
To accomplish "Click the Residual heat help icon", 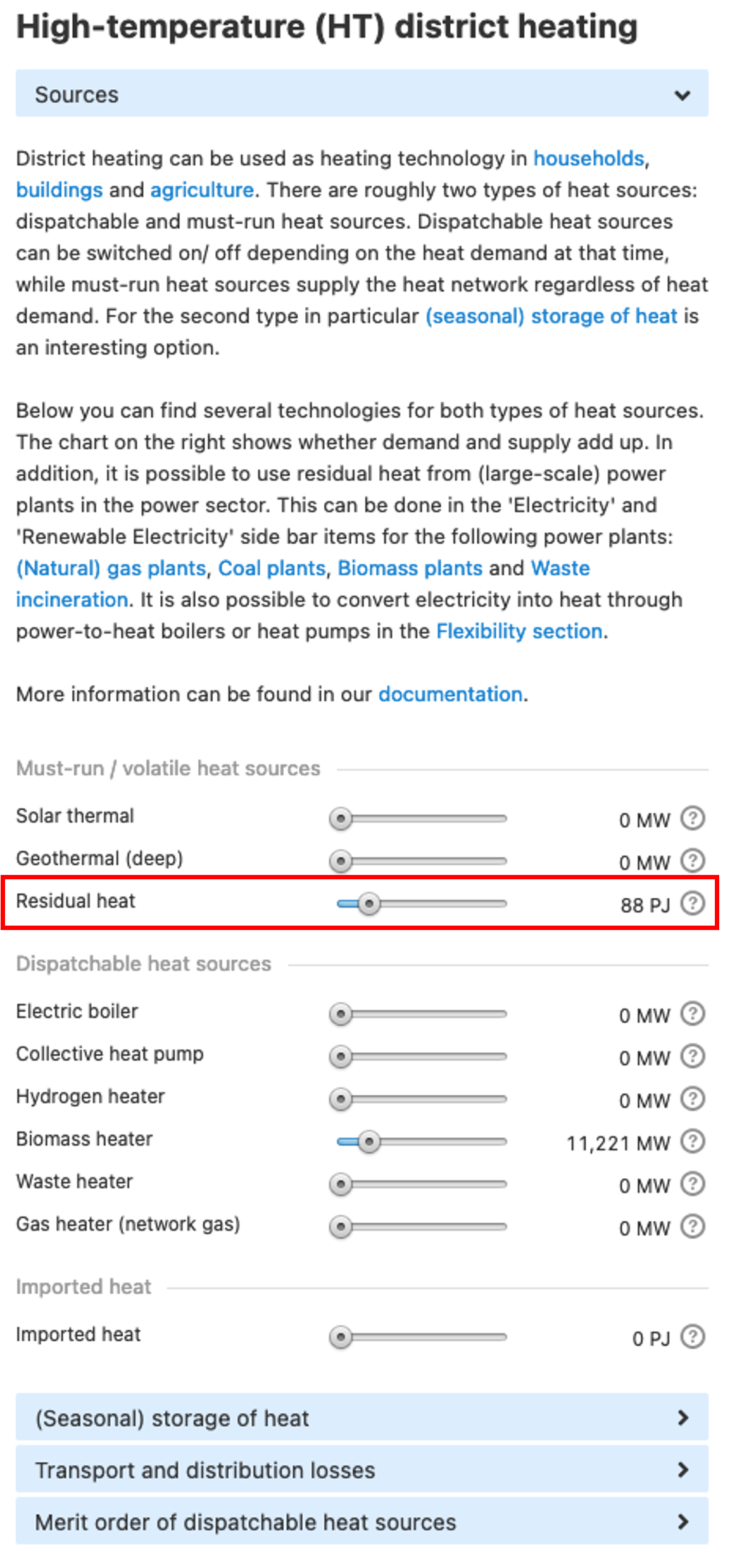I will point(692,903).
